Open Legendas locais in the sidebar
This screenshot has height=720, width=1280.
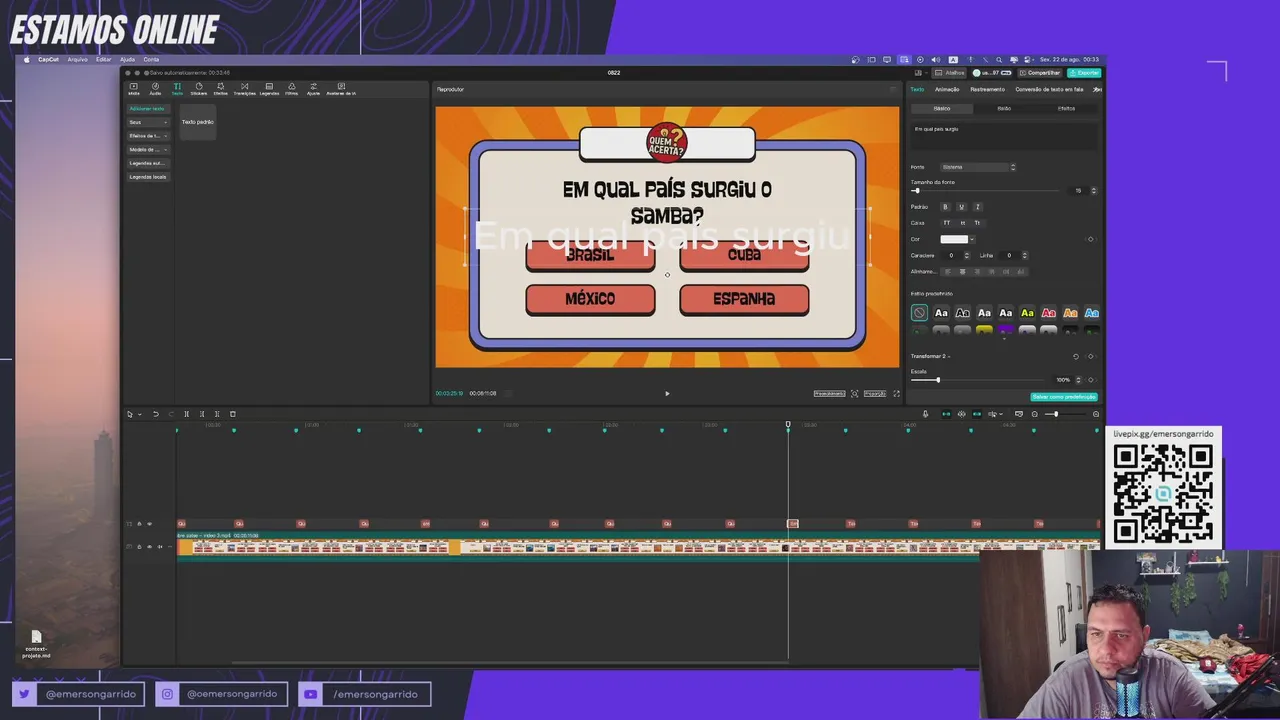pyautogui.click(x=147, y=177)
